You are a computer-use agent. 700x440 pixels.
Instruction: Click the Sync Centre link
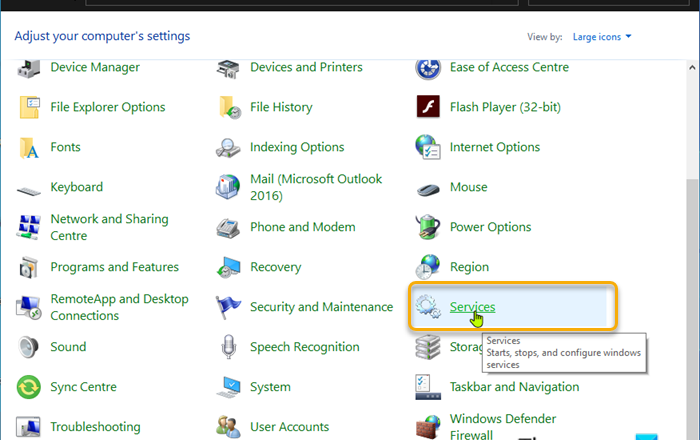click(x=83, y=387)
